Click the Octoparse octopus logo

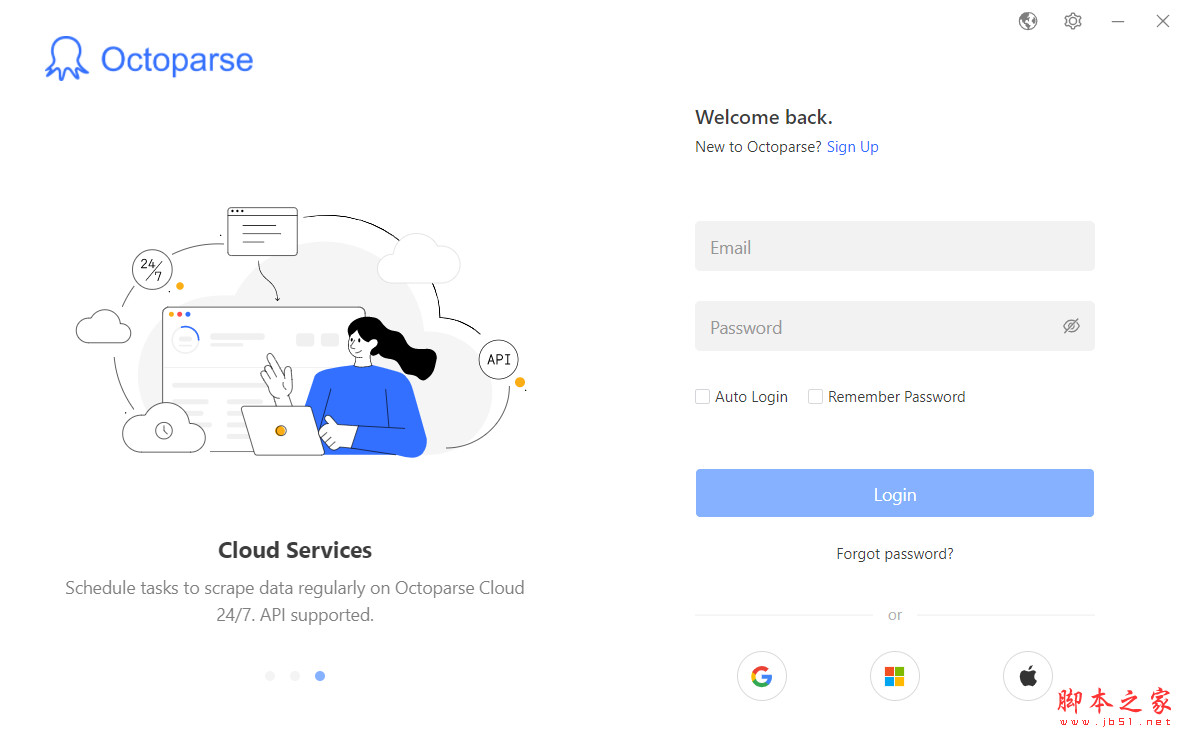click(x=67, y=59)
